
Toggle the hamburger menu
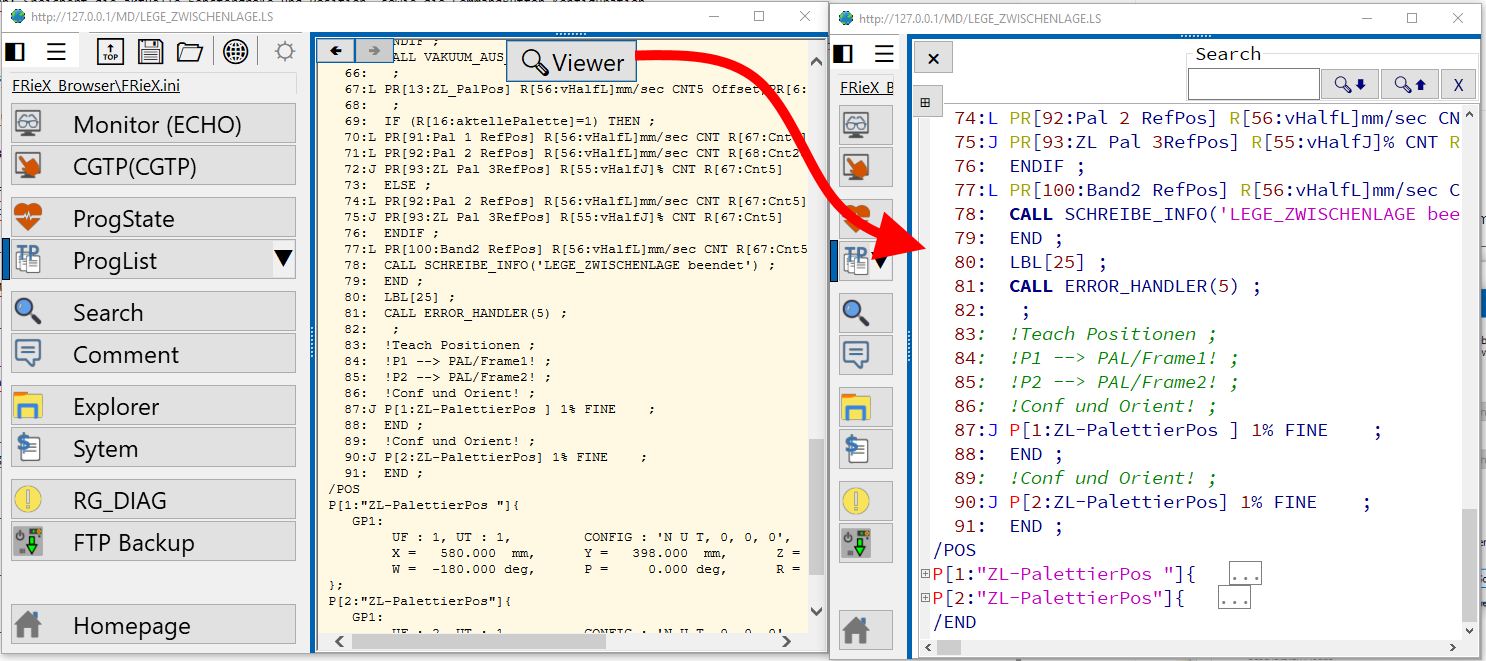pyautogui.click(x=57, y=51)
